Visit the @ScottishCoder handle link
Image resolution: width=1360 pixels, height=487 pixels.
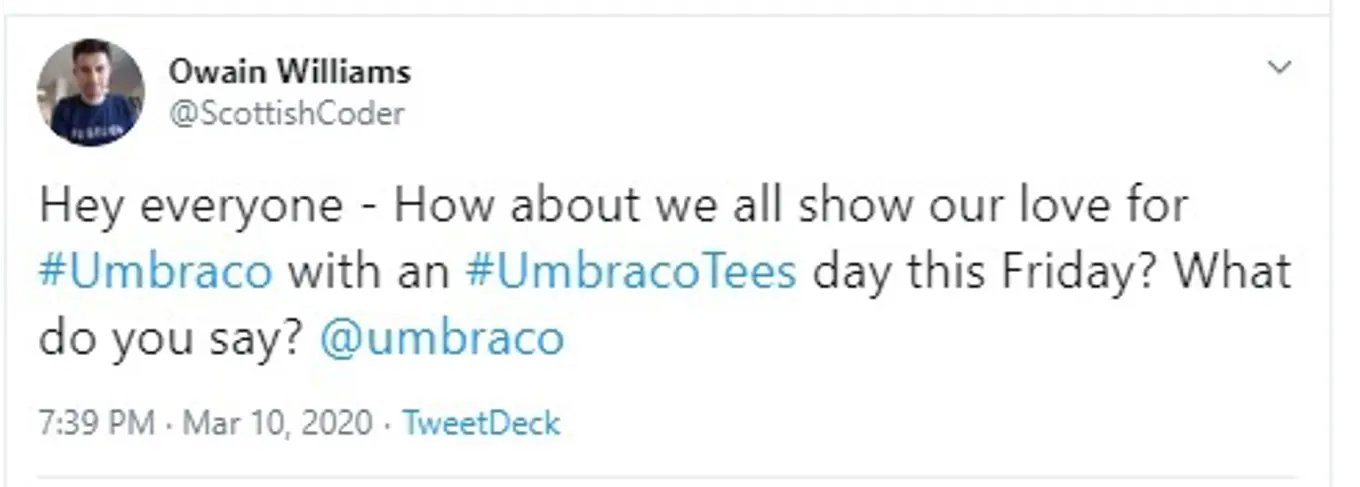point(286,114)
